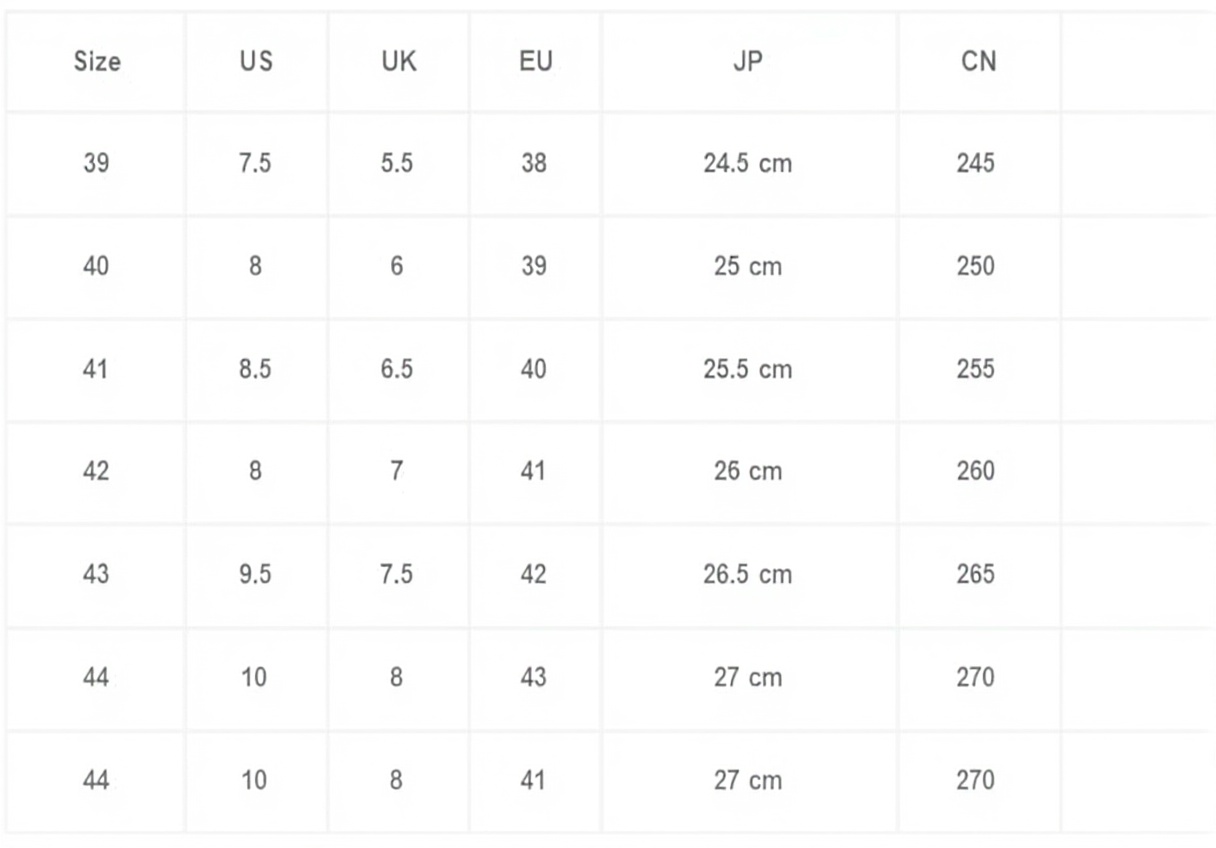Select the EU column header
Viewport: 1216px width, 848px height.
(535, 62)
